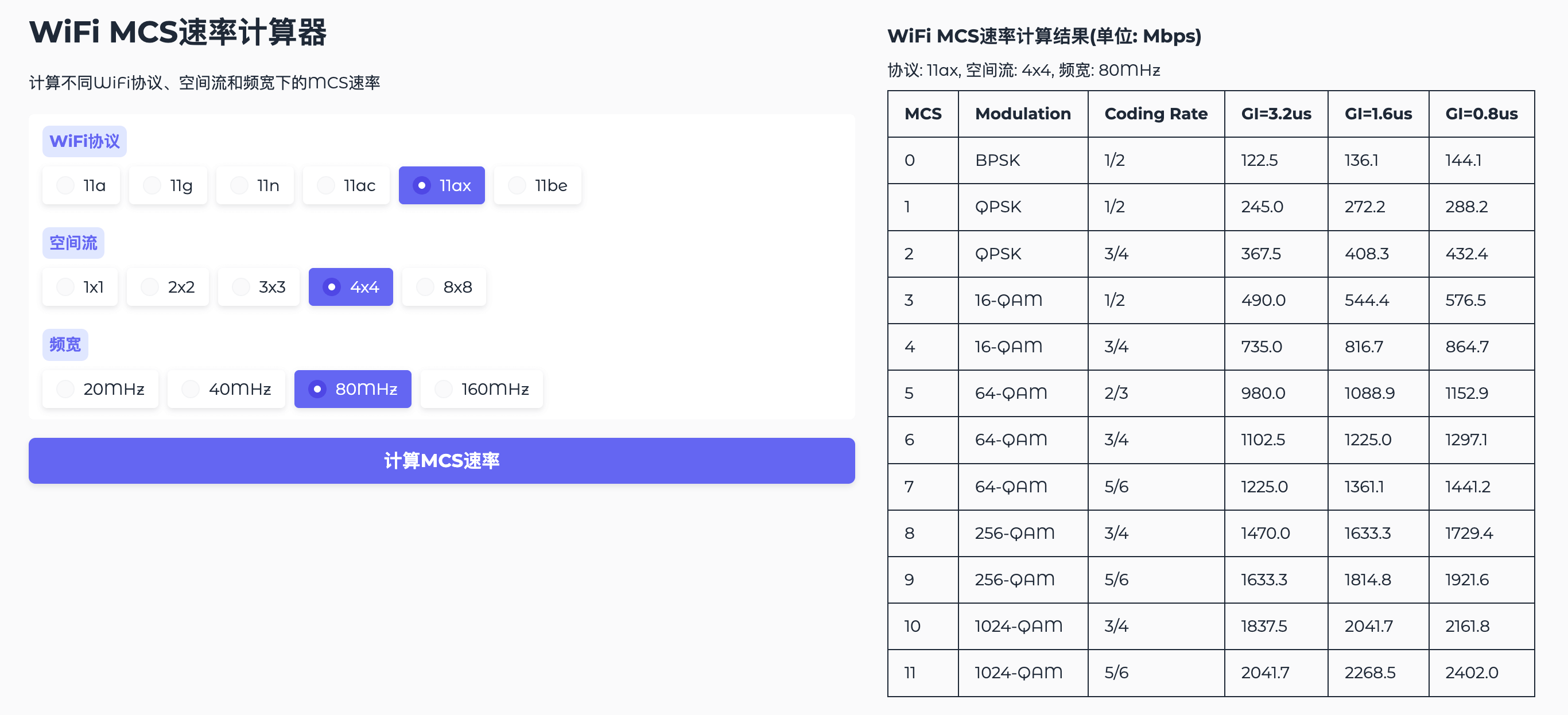
Task: Click the 1921.6 rate cell
Action: point(1482,580)
